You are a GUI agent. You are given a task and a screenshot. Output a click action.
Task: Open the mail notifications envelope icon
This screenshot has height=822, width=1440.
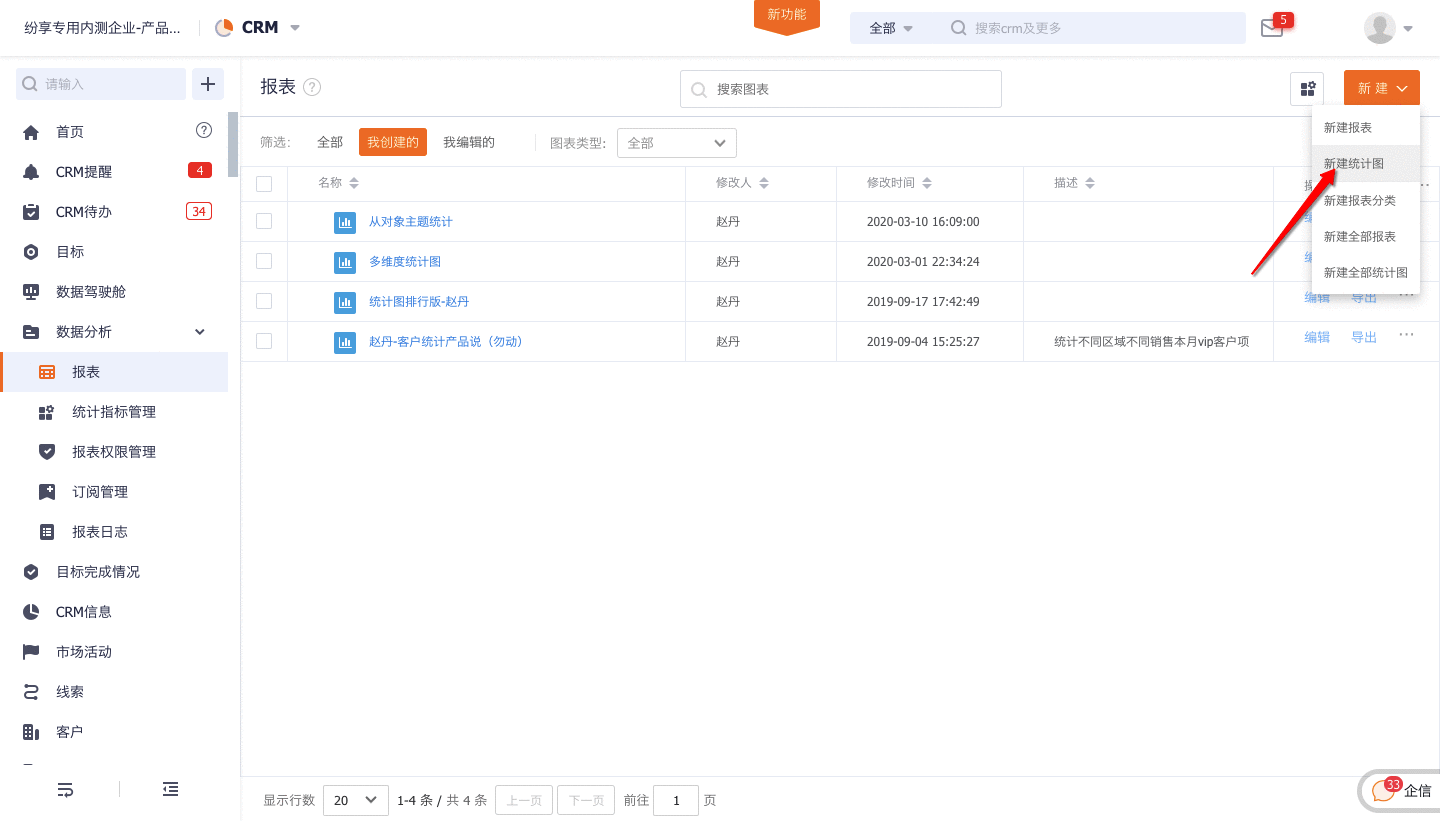[x=1271, y=28]
